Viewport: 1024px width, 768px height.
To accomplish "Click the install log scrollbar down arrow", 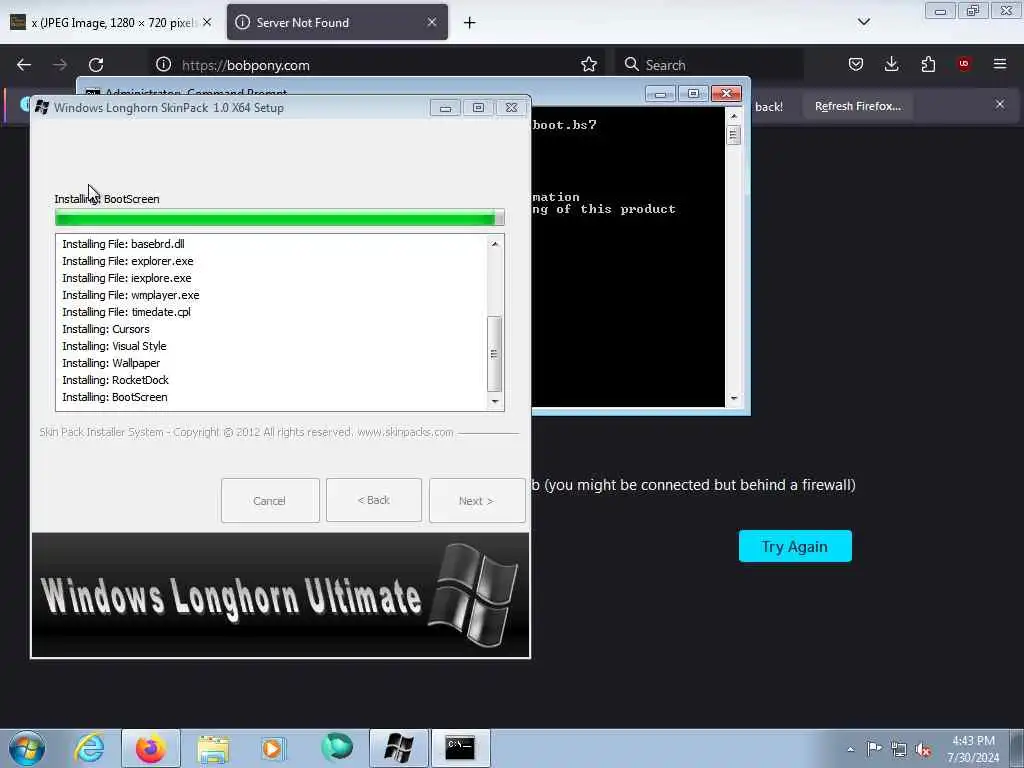I will 495,401.
